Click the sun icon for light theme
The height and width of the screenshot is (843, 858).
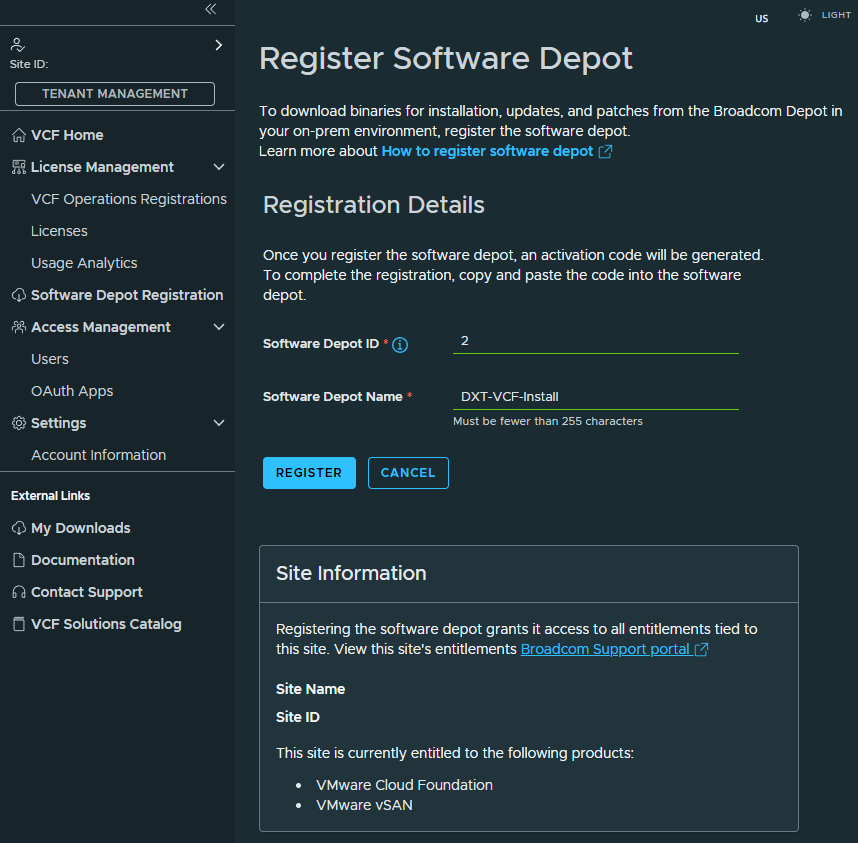click(x=804, y=15)
